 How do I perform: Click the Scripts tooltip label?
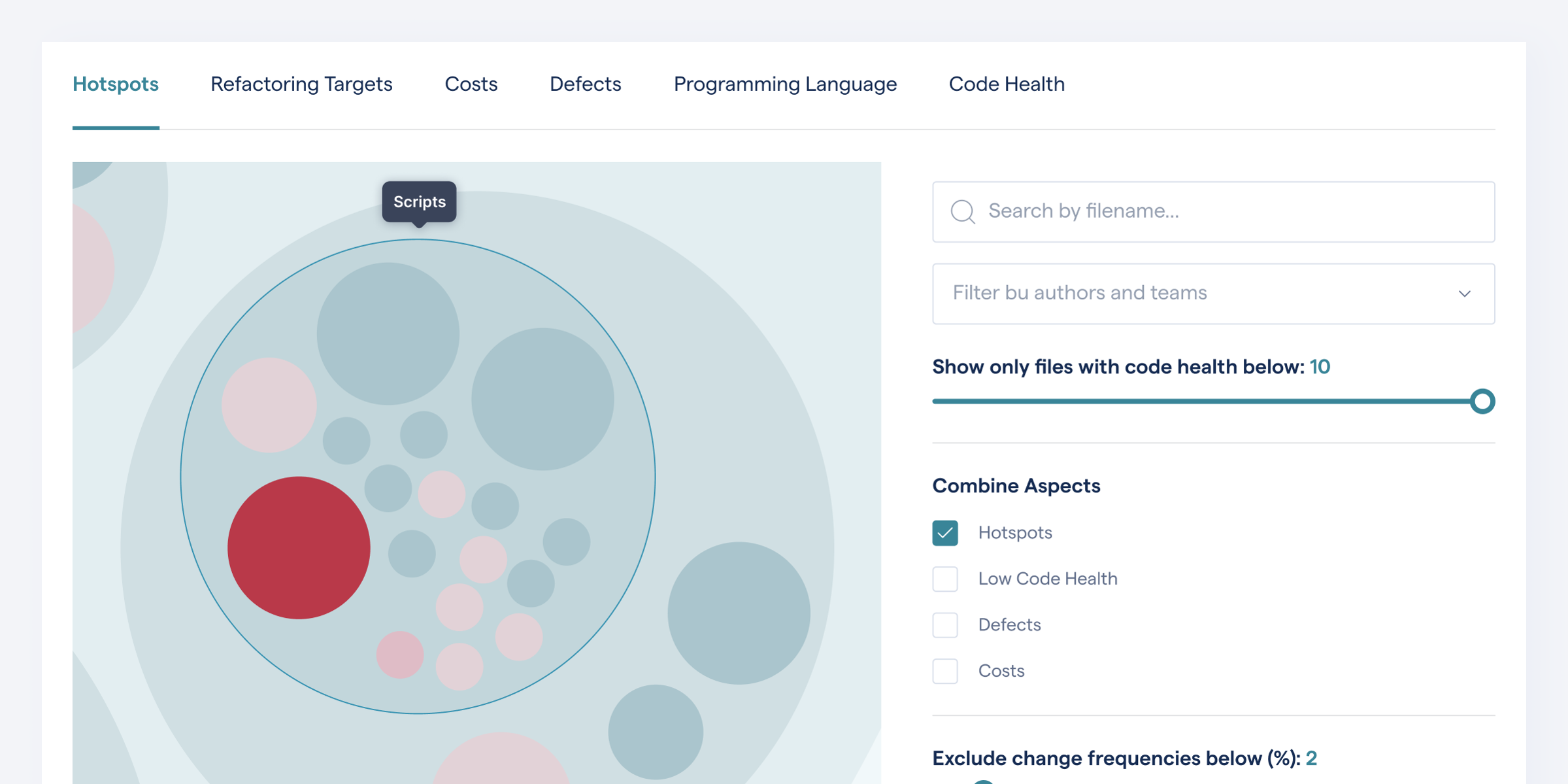[418, 201]
